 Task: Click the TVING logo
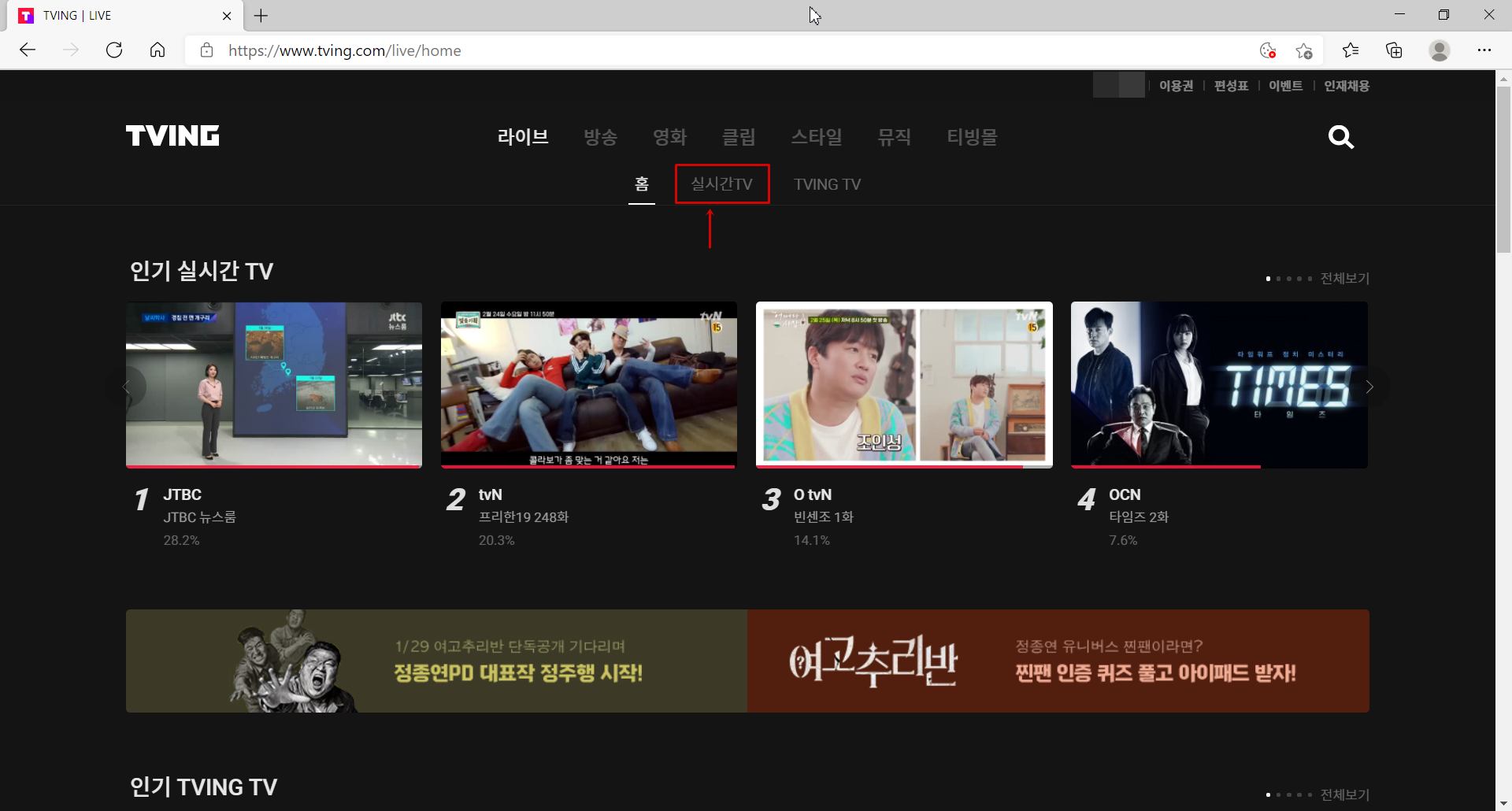[172, 135]
